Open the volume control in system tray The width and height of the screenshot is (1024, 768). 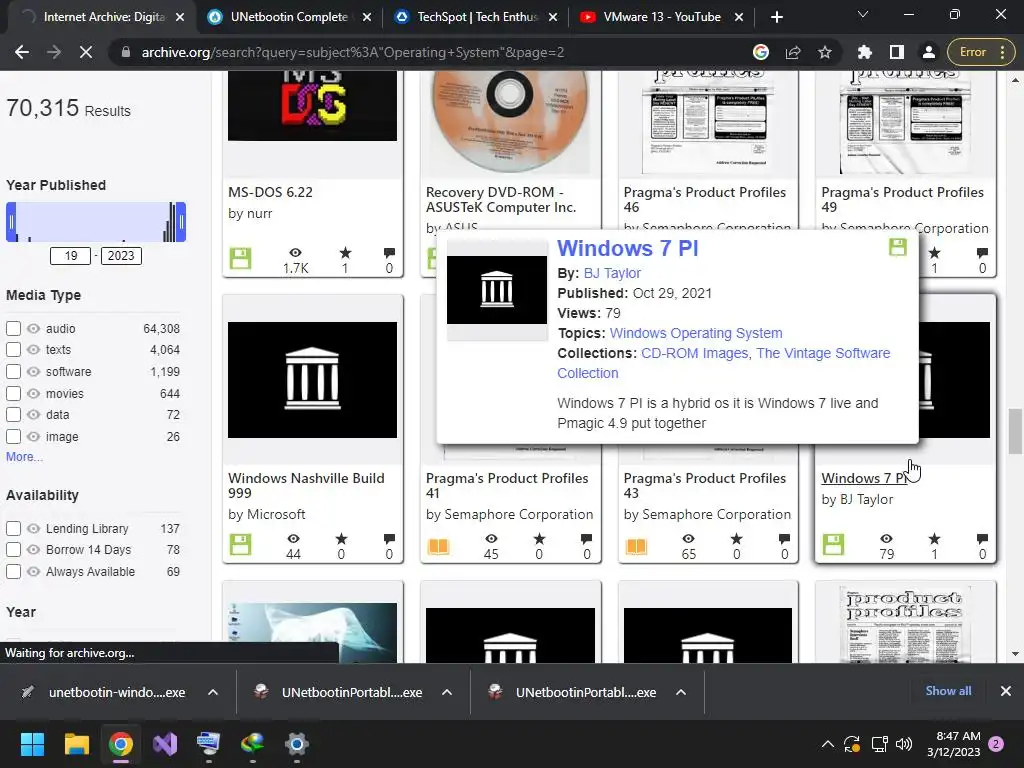click(904, 744)
